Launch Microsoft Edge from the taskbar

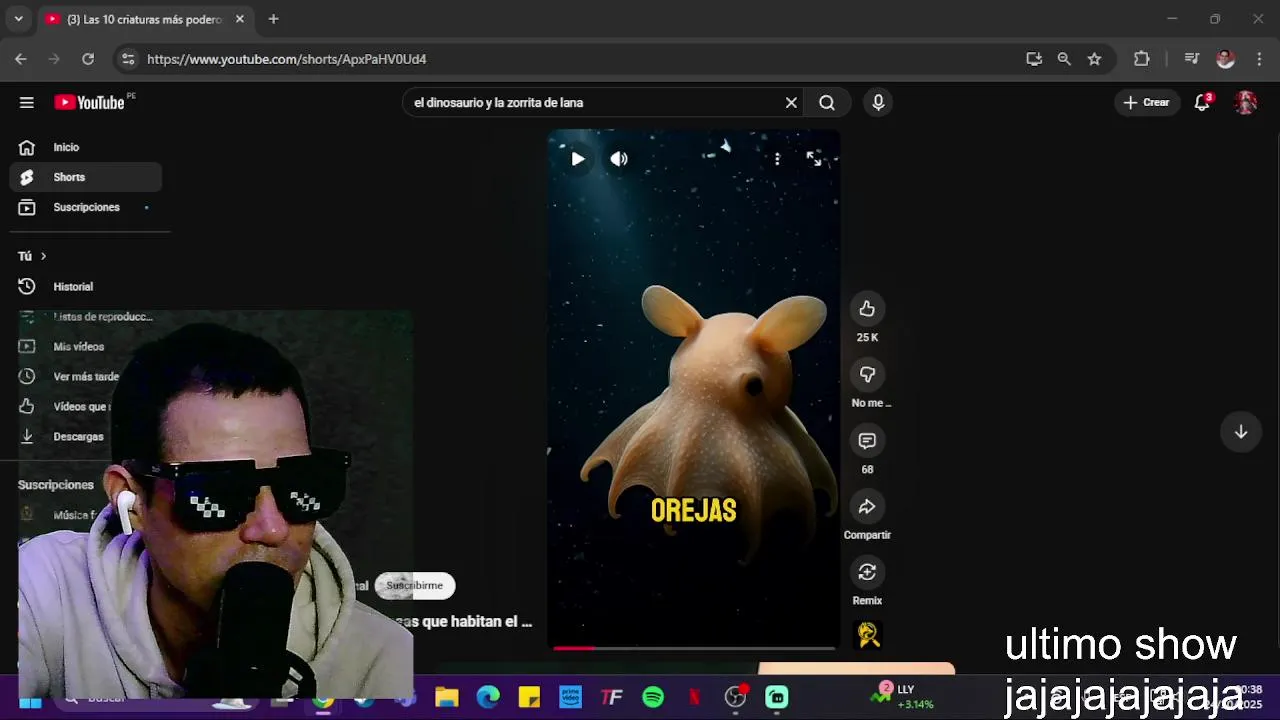point(488,697)
